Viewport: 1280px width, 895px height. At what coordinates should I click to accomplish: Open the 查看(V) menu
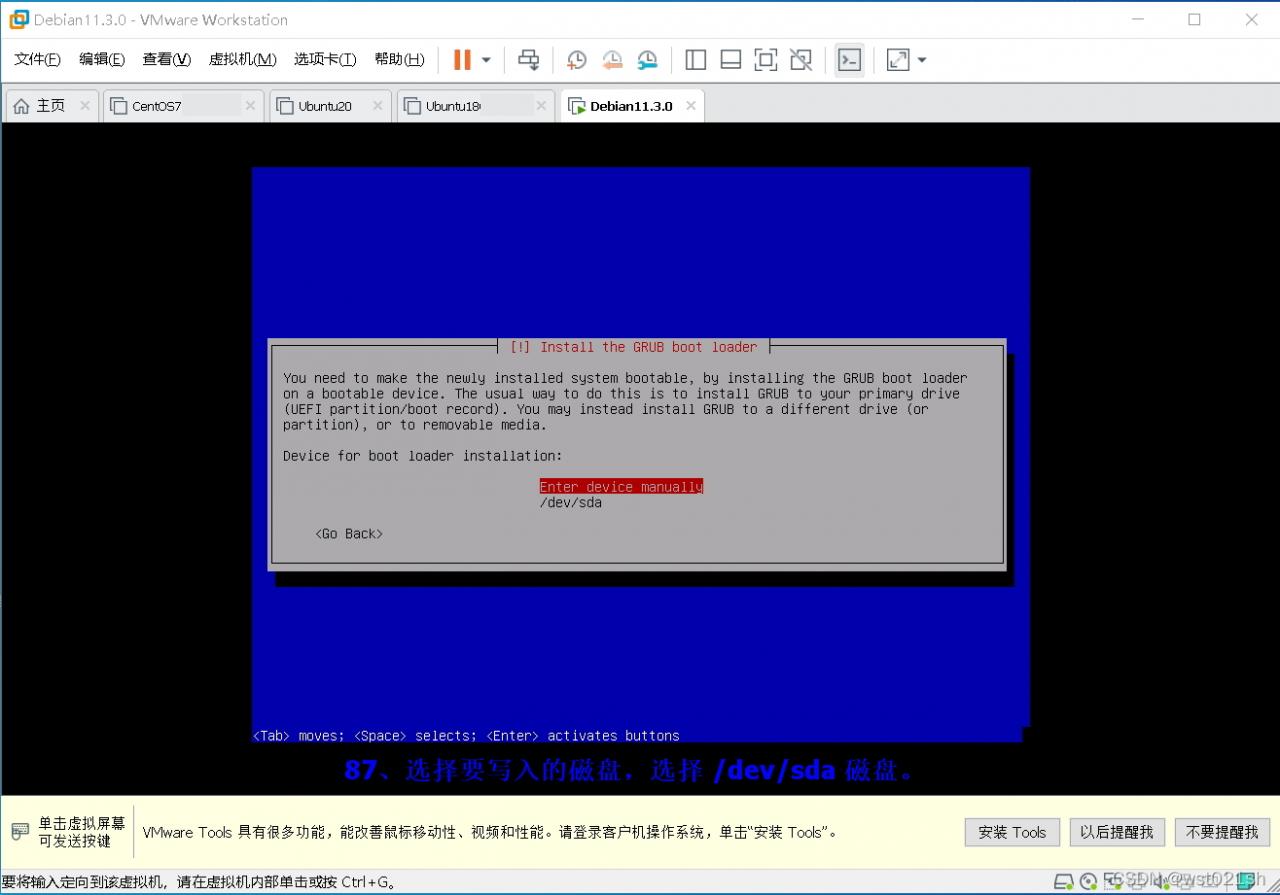167,60
